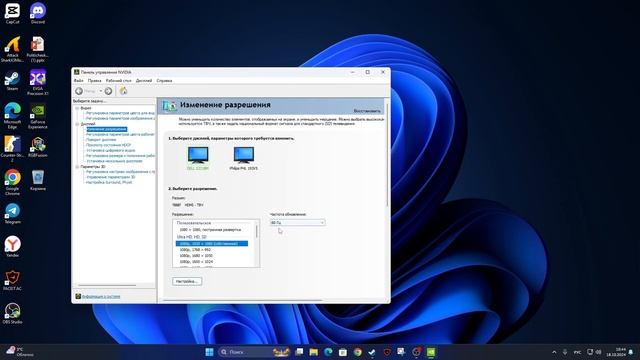This screenshot has width=640, height=360.
Task: Select 1080p, 1768 × 992 resolution
Action: 195,249
